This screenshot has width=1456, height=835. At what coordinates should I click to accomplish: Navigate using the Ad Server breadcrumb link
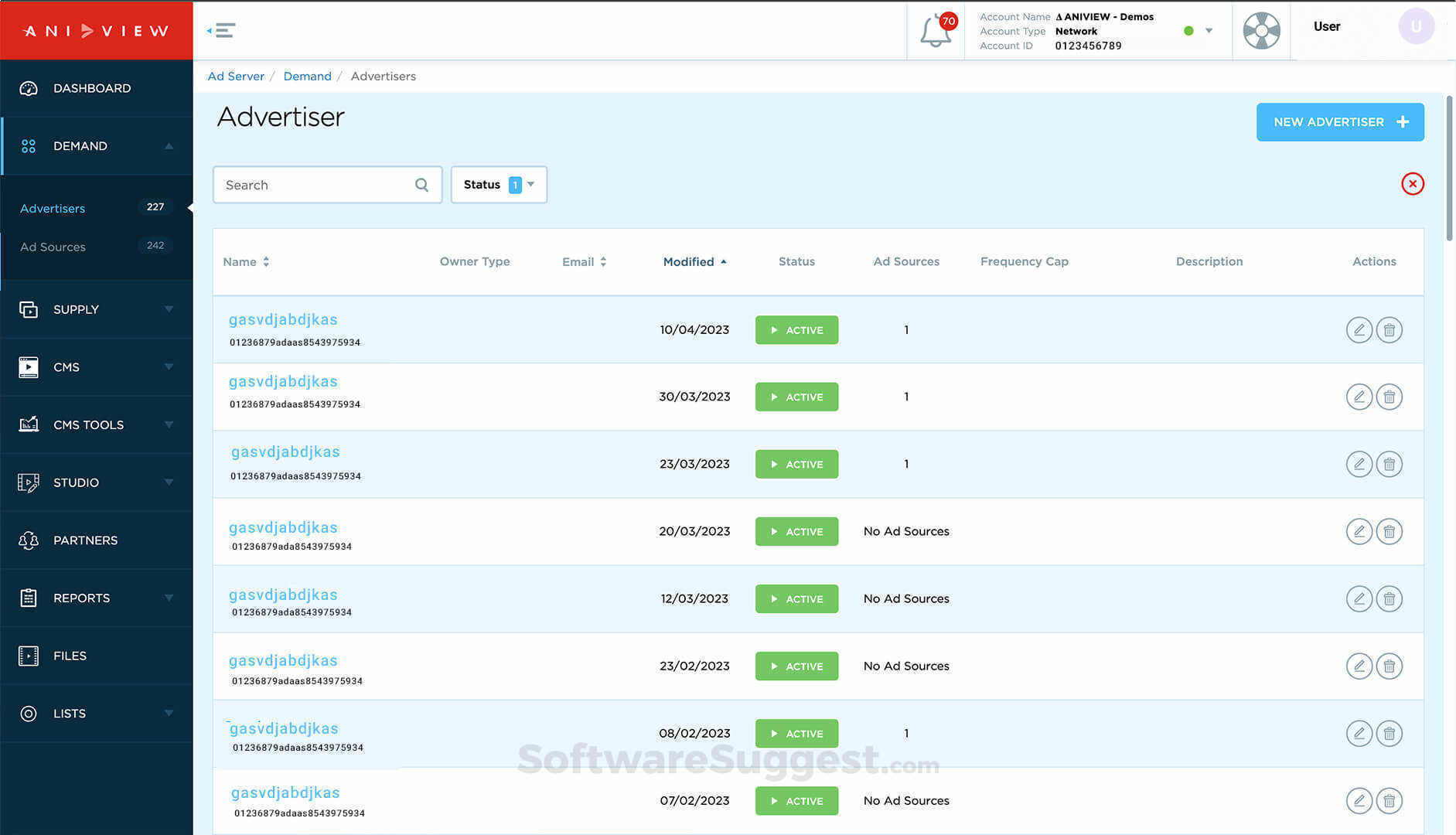pos(236,76)
